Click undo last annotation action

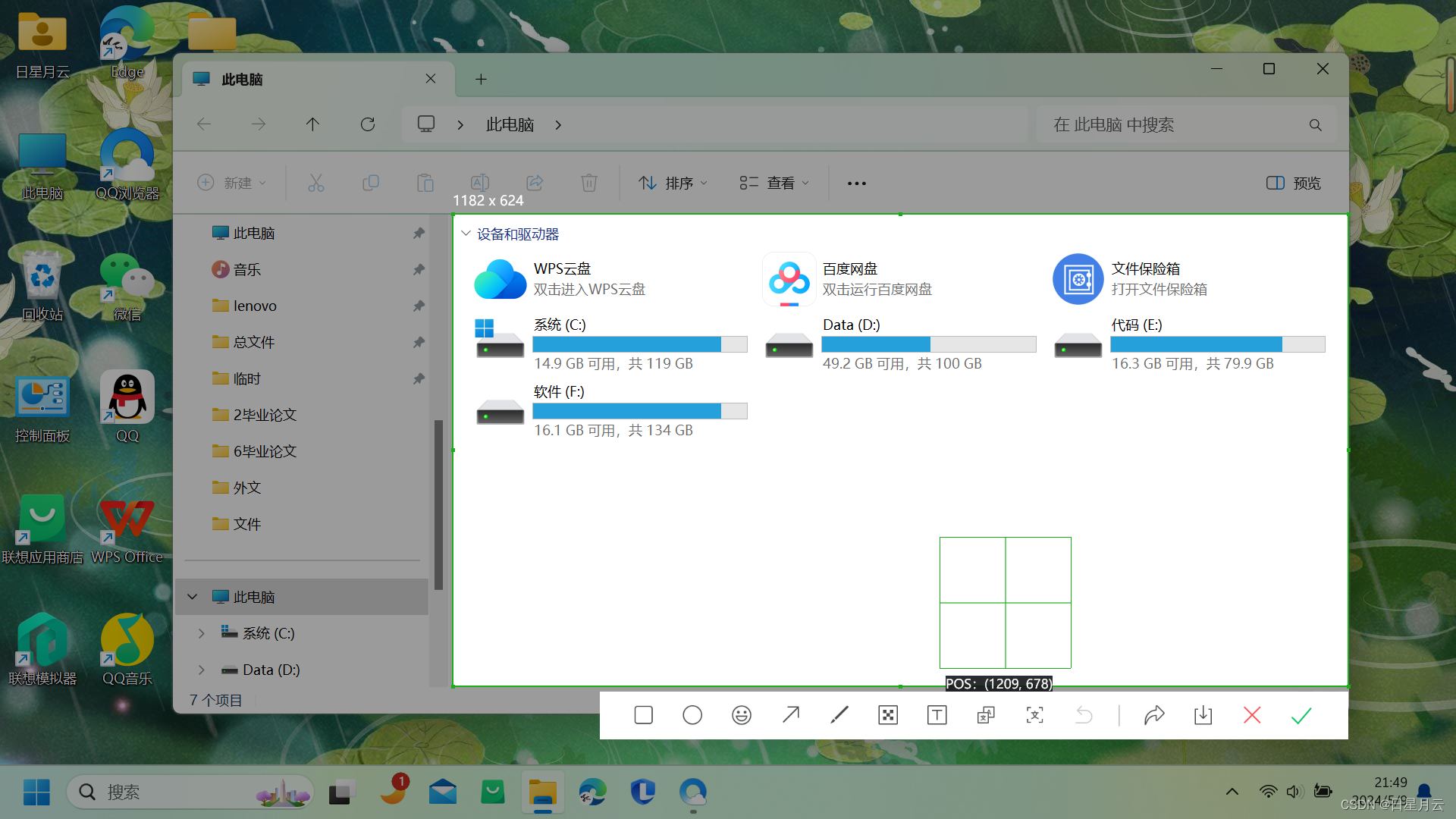[x=1083, y=715]
